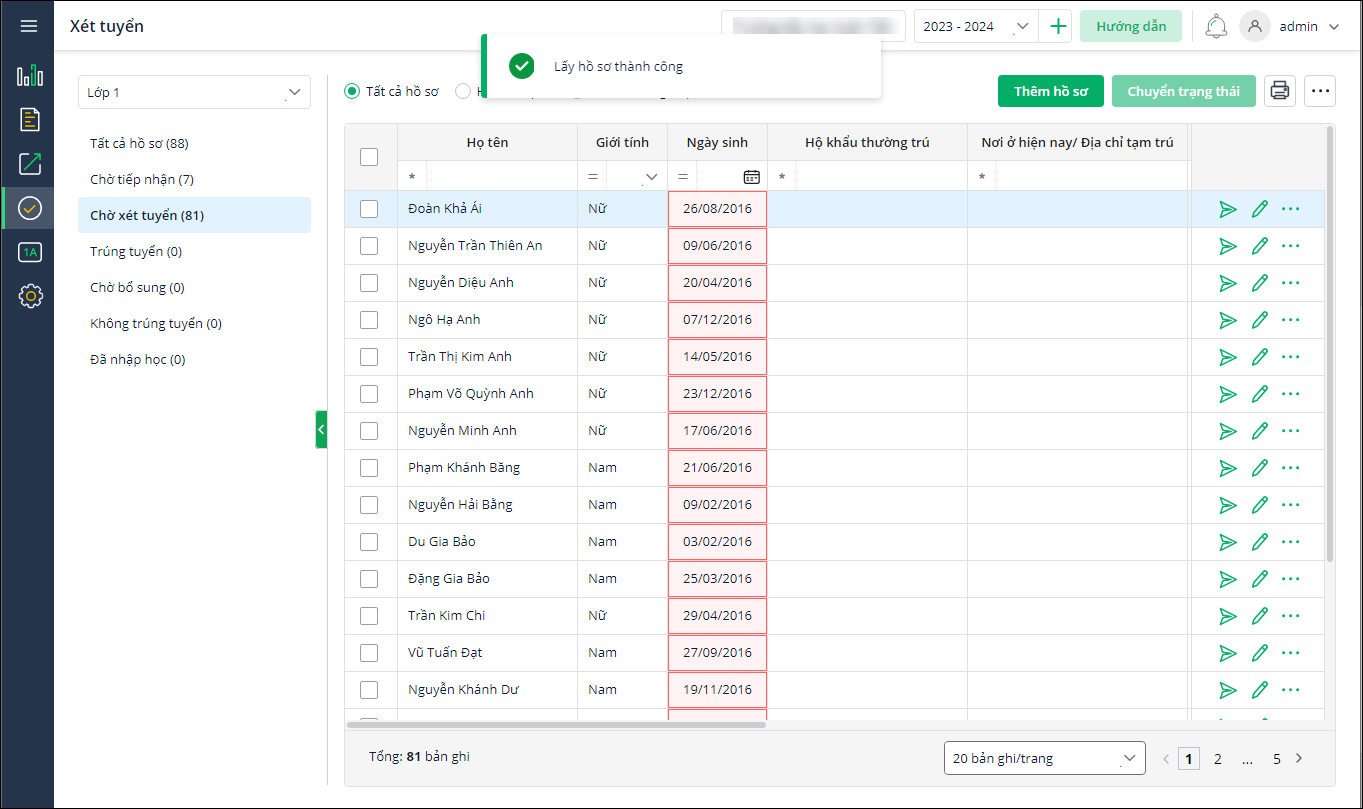Open the notifications bell

pyautogui.click(x=1216, y=27)
